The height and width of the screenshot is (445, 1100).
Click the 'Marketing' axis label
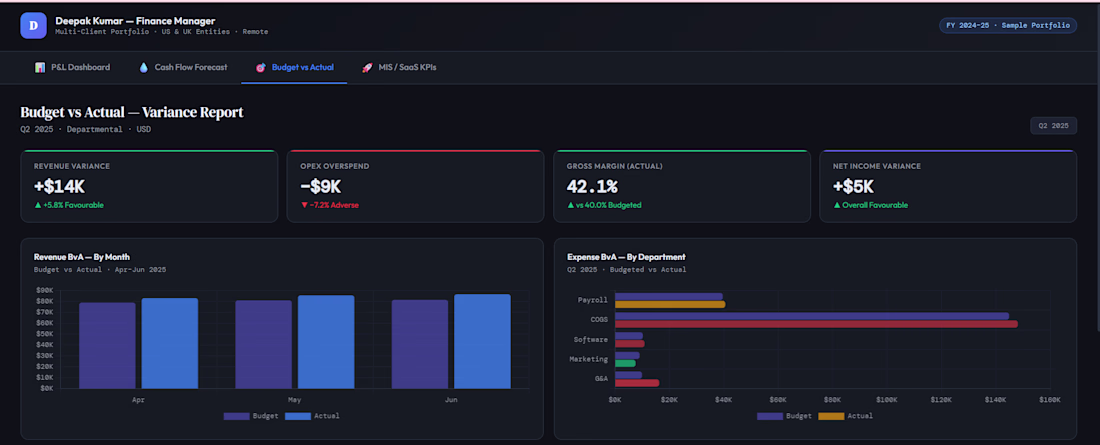point(589,359)
